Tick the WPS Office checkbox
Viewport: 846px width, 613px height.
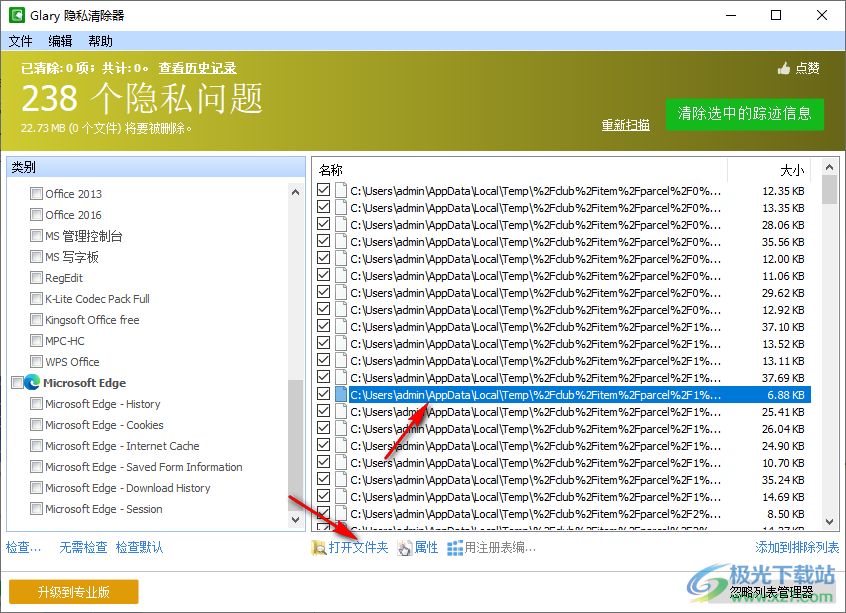[x=36, y=362]
